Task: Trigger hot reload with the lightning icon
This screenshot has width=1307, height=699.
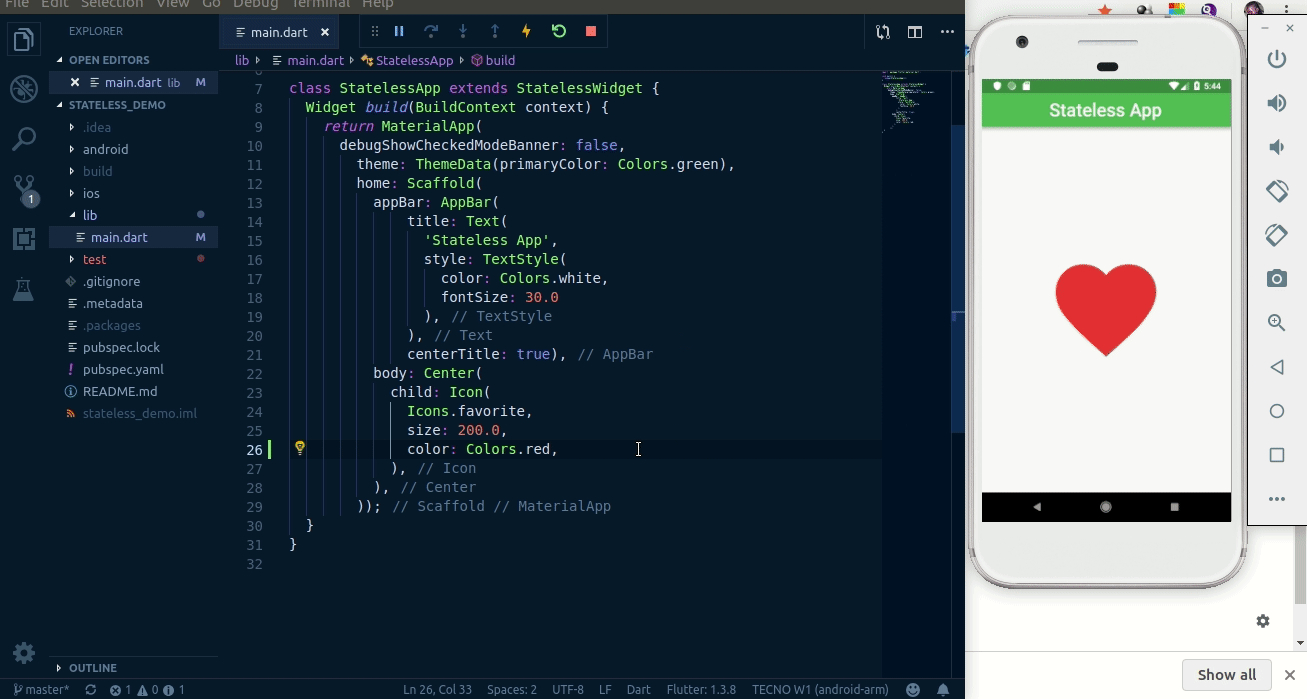Action: click(526, 31)
